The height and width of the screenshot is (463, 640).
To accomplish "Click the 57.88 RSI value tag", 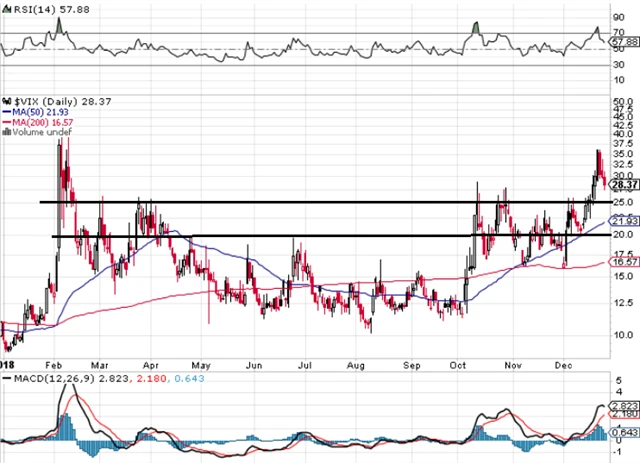I will pos(624,44).
